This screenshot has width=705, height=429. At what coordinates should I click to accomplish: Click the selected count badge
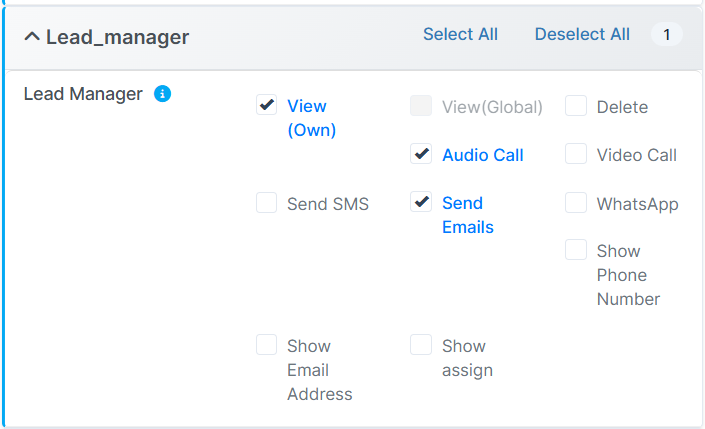click(666, 35)
